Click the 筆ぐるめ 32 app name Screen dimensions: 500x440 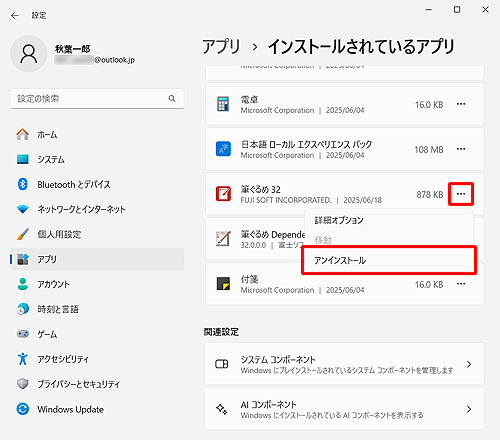point(261,189)
